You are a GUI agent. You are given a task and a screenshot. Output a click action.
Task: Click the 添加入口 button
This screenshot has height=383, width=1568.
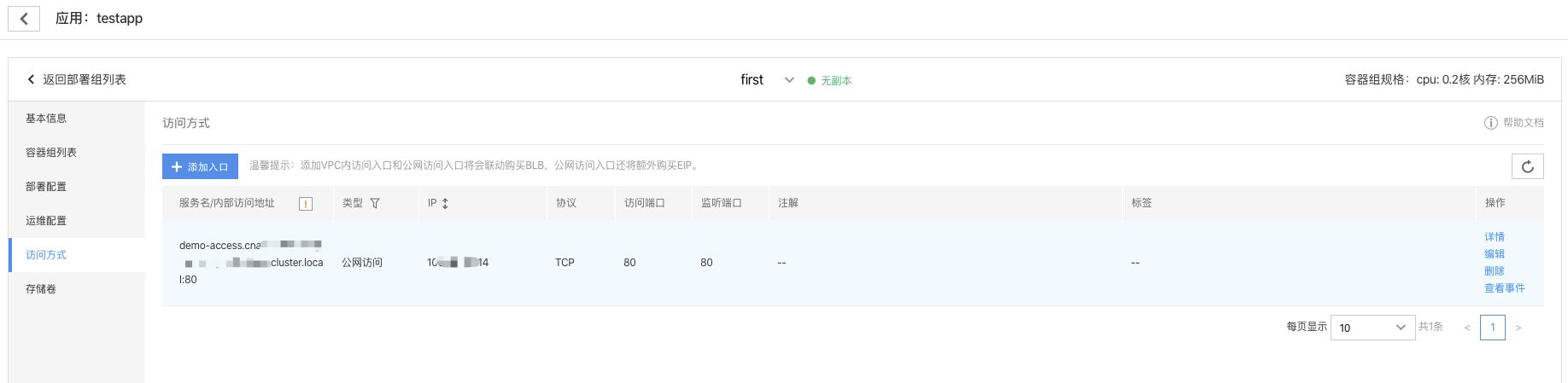click(x=201, y=166)
